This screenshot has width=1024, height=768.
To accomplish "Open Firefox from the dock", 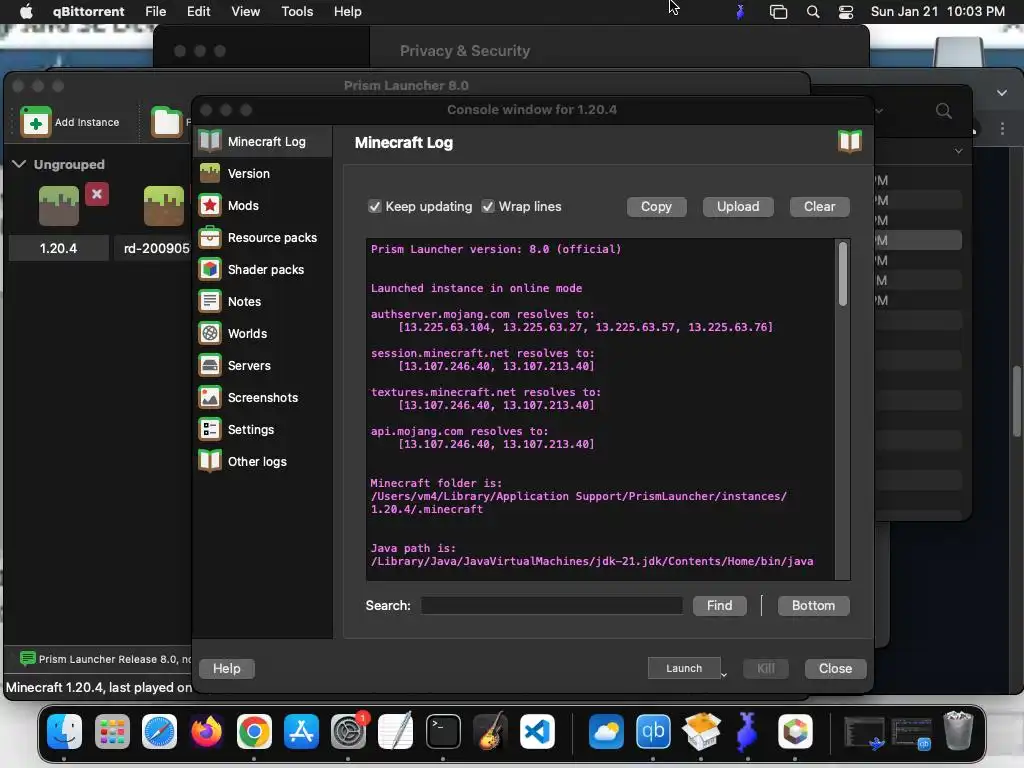I will coord(206,731).
